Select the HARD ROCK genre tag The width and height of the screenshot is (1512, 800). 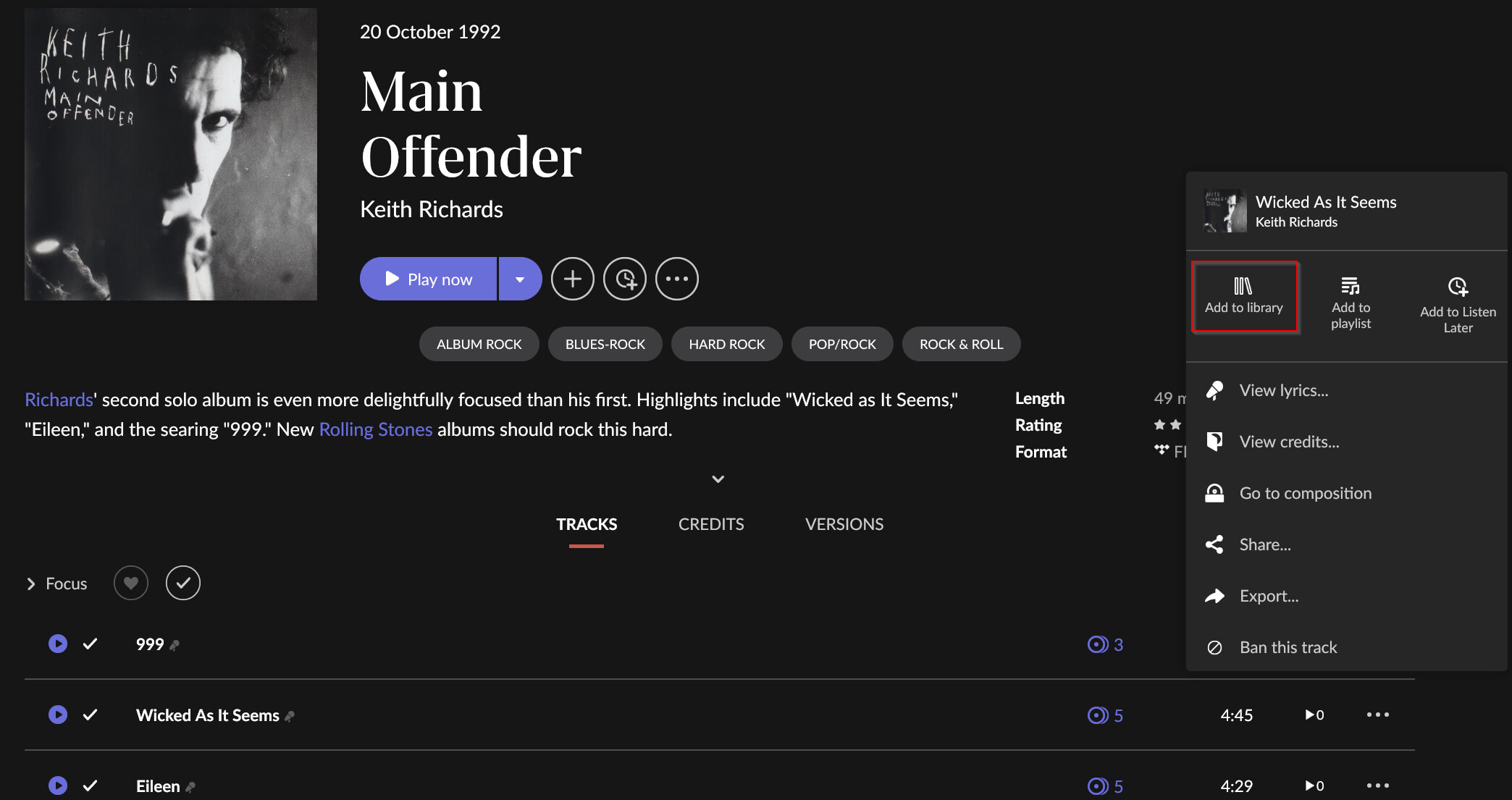tap(727, 344)
